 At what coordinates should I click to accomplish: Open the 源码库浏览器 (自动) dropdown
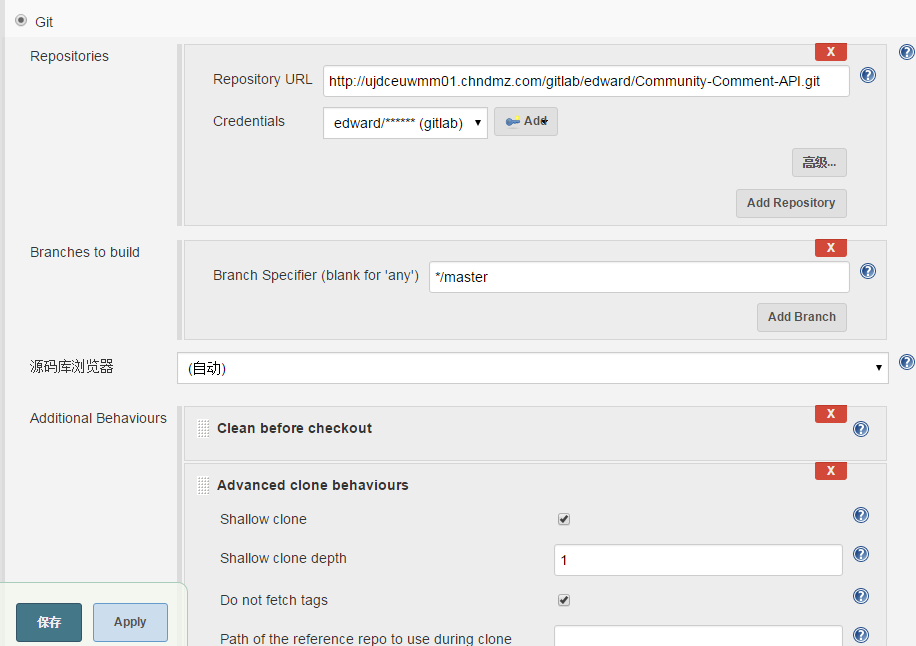[533, 368]
